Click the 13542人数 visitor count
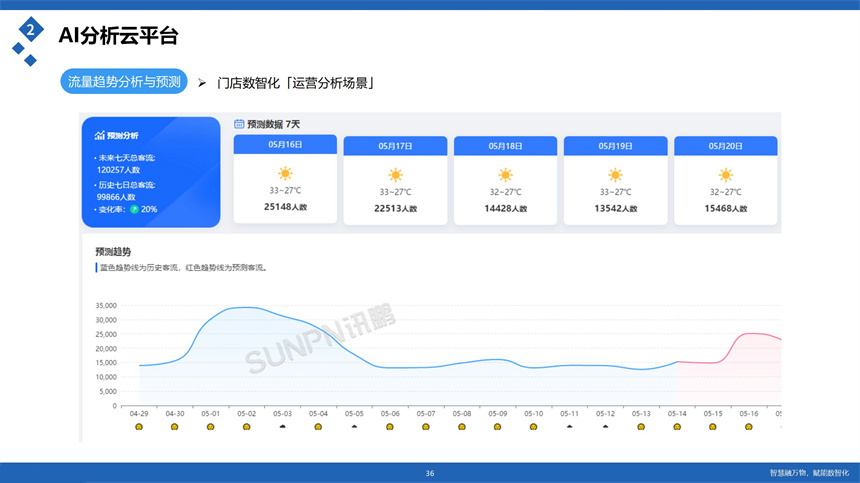860x483 pixels. click(615, 208)
